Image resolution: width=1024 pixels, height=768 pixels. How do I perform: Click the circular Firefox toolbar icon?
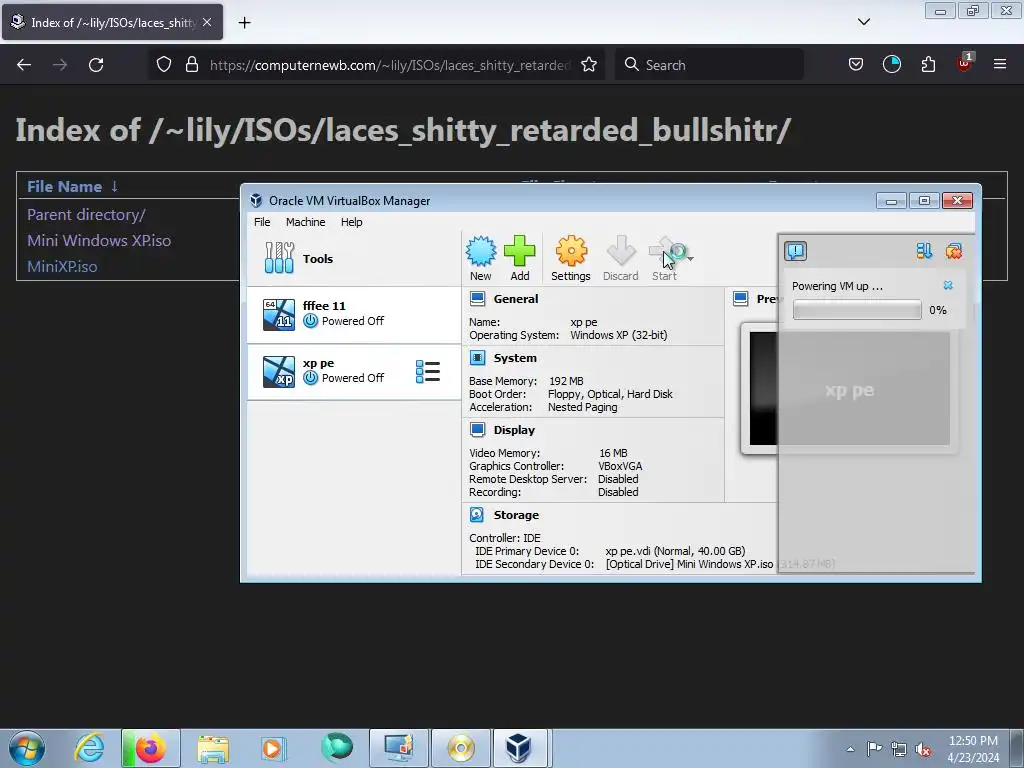click(x=891, y=65)
